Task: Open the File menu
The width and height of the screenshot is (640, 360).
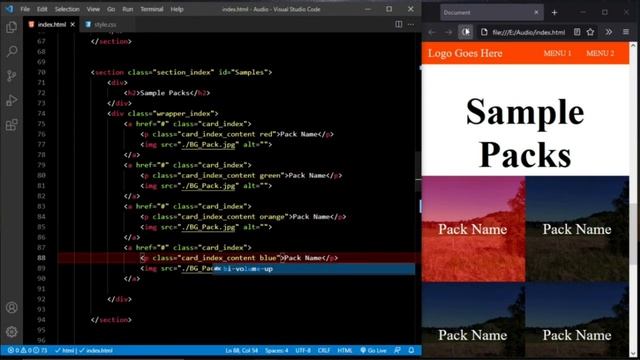Action: pyautogui.click(x=25, y=9)
